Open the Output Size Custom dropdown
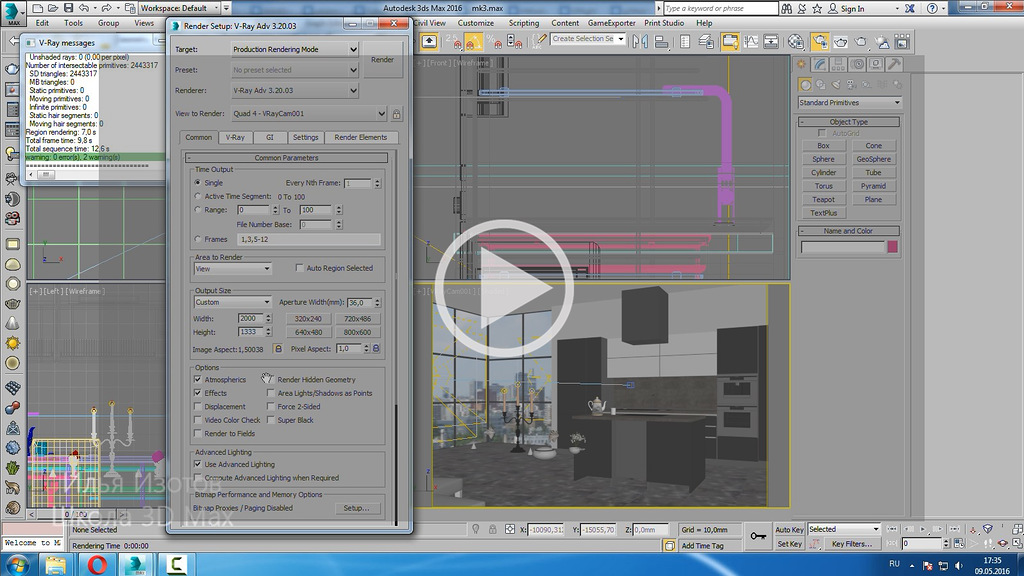The image size is (1024, 576). (x=232, y=302)
